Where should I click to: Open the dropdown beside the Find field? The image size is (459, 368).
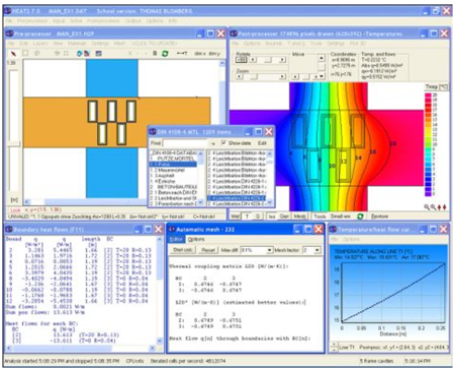coord(213,143)
